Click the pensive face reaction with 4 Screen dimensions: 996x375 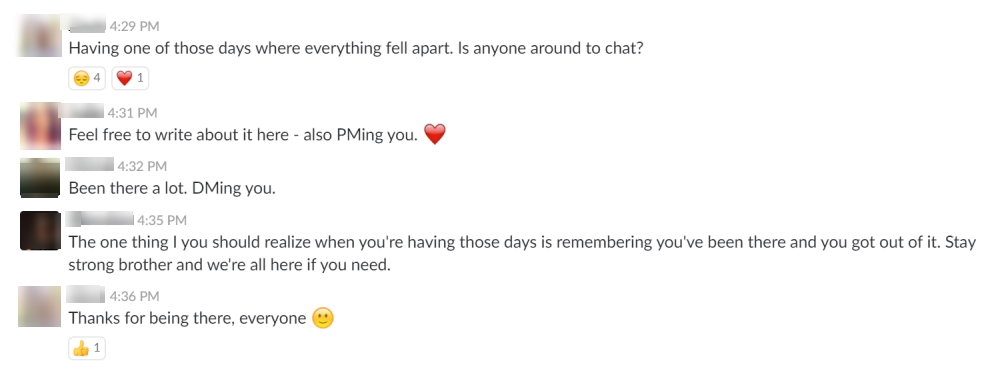tap(87, 78)
